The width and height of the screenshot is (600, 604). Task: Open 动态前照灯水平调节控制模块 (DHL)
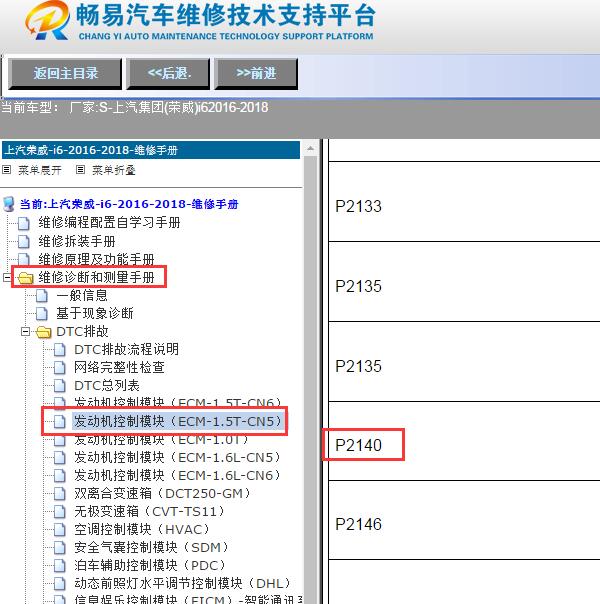click(183, 584)
